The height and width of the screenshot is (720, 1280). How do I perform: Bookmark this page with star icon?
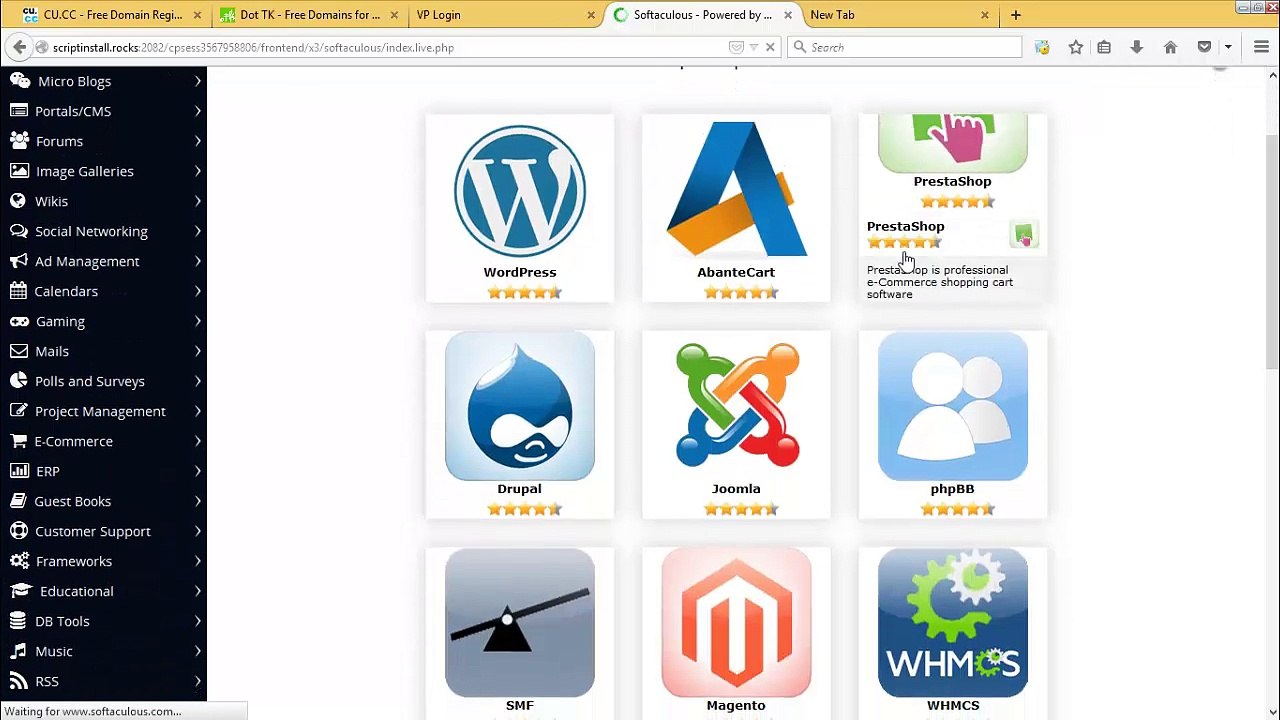click(x=1076, y=47)
